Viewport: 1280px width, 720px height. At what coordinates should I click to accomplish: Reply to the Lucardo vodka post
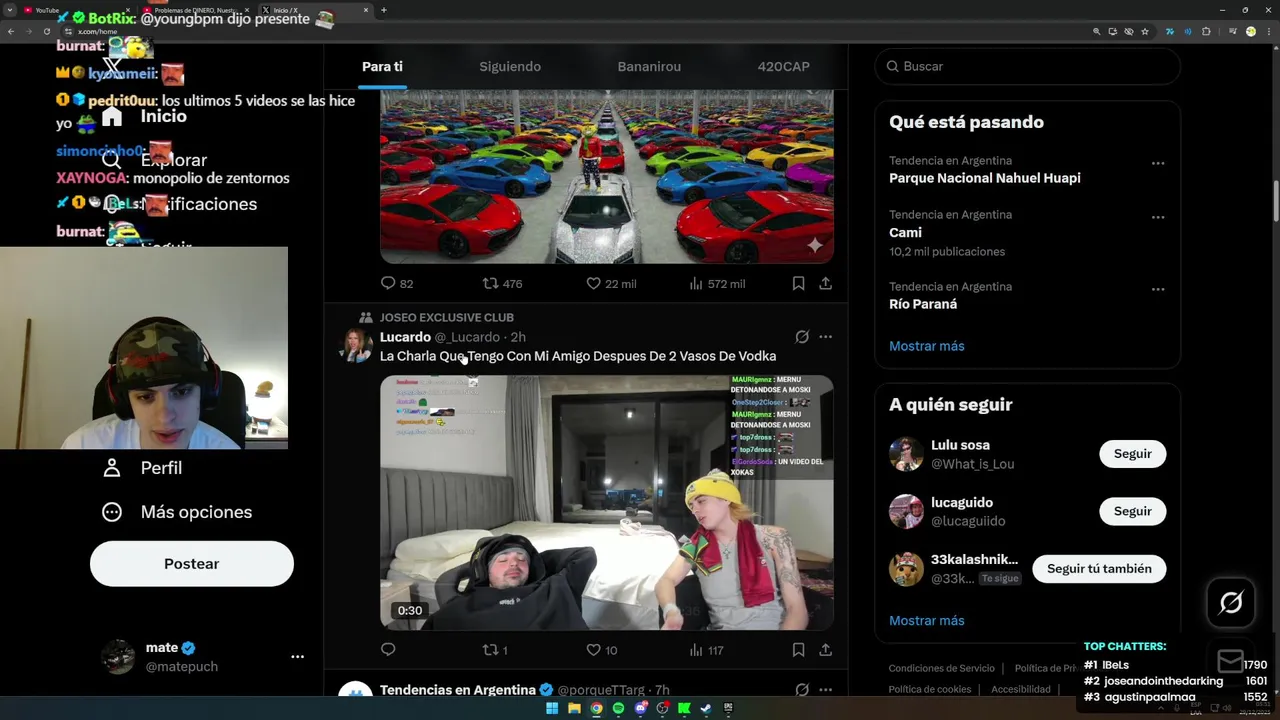pyautogui.click(x=388, y=649)
